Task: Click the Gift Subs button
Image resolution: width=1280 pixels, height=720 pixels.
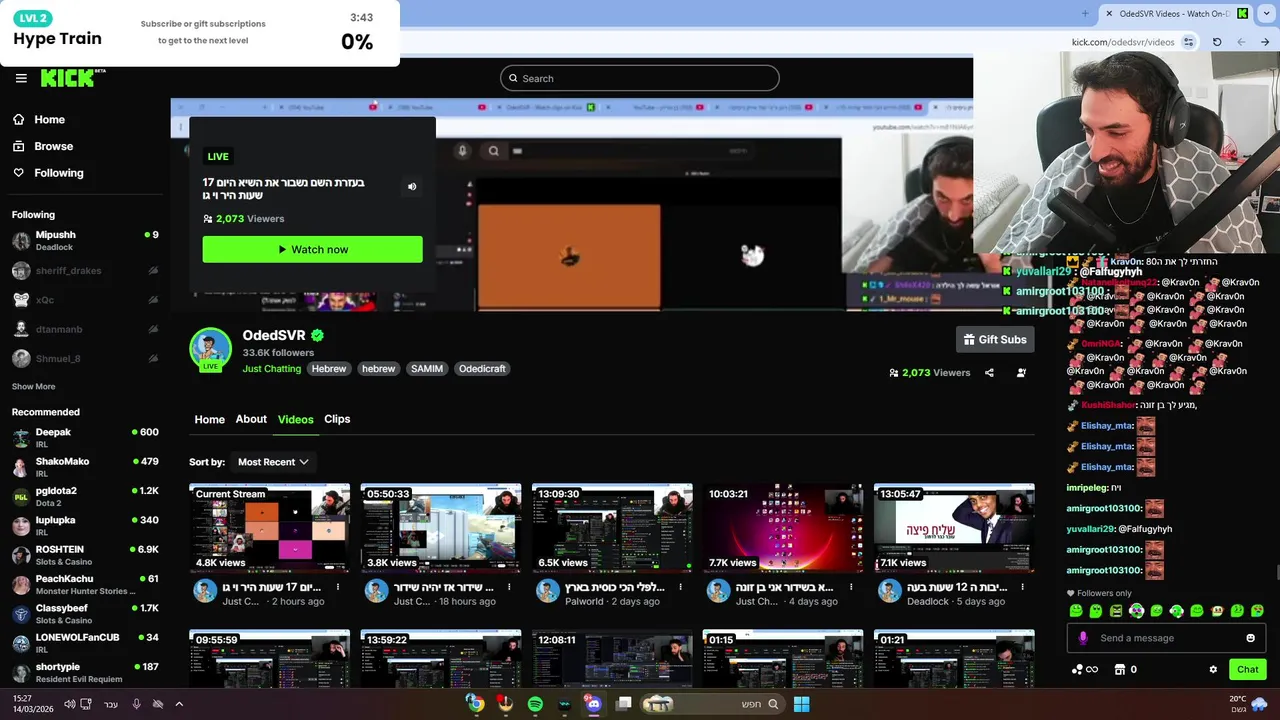Action: point(995,340)
